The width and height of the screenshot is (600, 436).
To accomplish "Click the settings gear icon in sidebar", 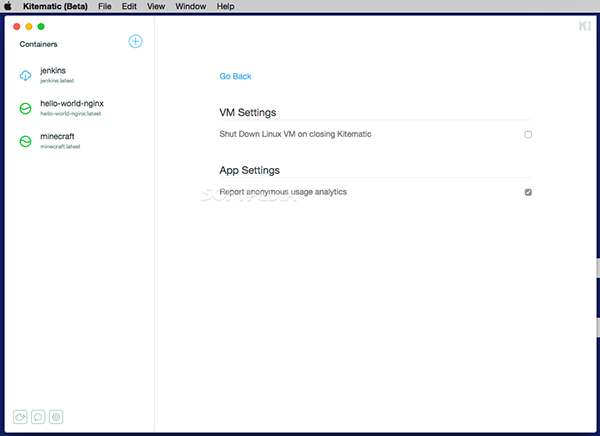I will (x=56, y=416).
